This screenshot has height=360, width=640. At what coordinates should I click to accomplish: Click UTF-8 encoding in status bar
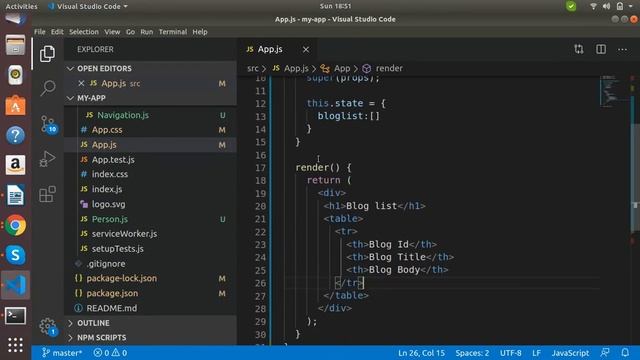pos(511,353)
